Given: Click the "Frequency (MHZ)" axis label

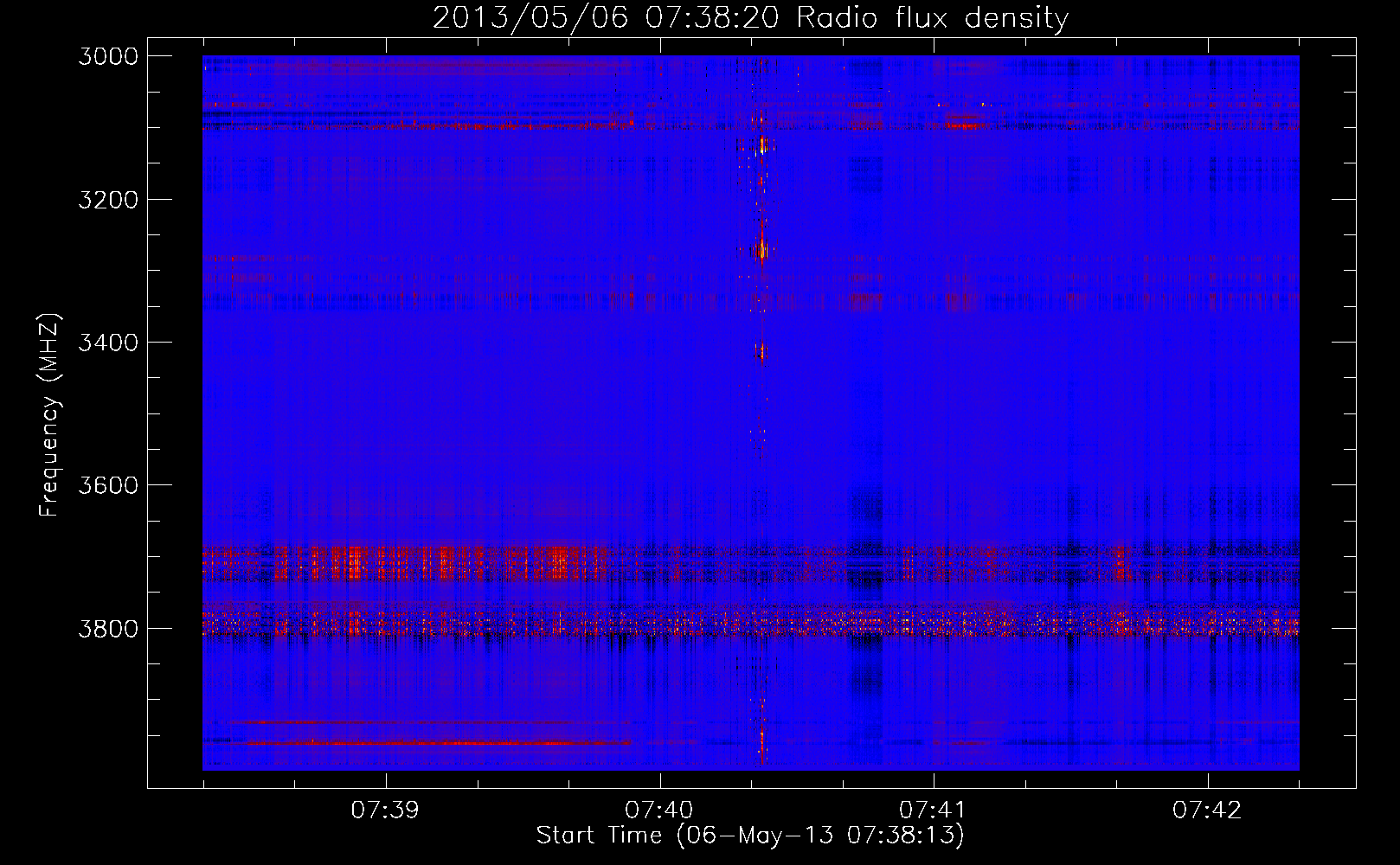Looking at the screenshot, I should click(x=49, y=415).
